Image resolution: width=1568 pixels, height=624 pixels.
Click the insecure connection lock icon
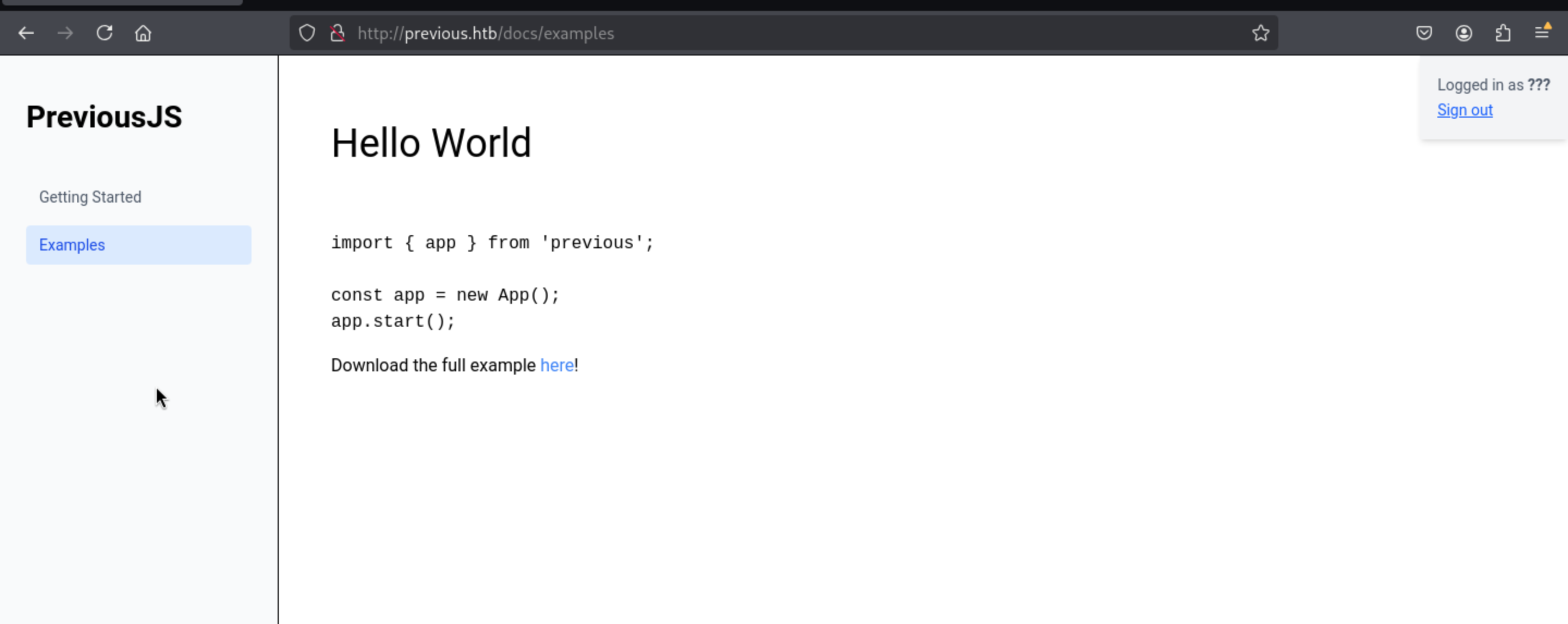point(337,33)
